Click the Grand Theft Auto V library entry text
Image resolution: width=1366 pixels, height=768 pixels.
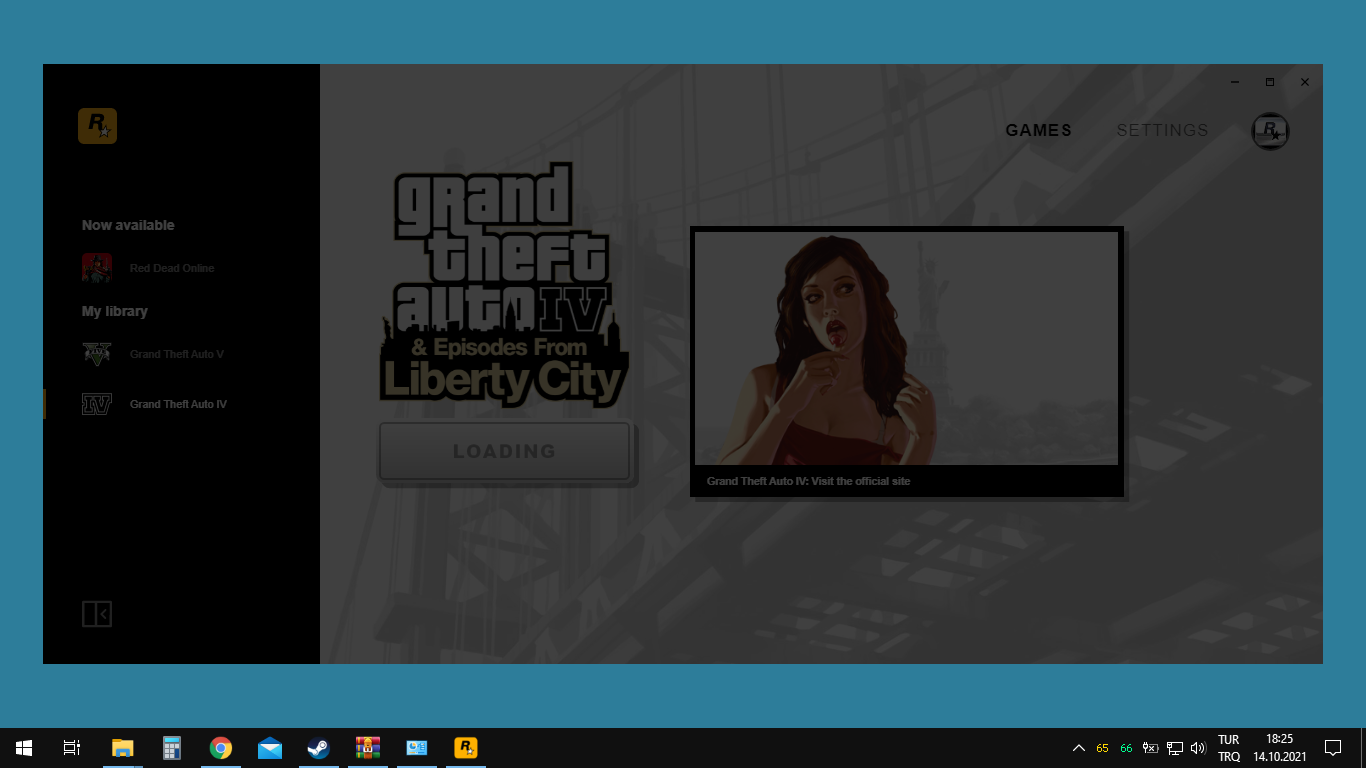[x=177, y=354]
